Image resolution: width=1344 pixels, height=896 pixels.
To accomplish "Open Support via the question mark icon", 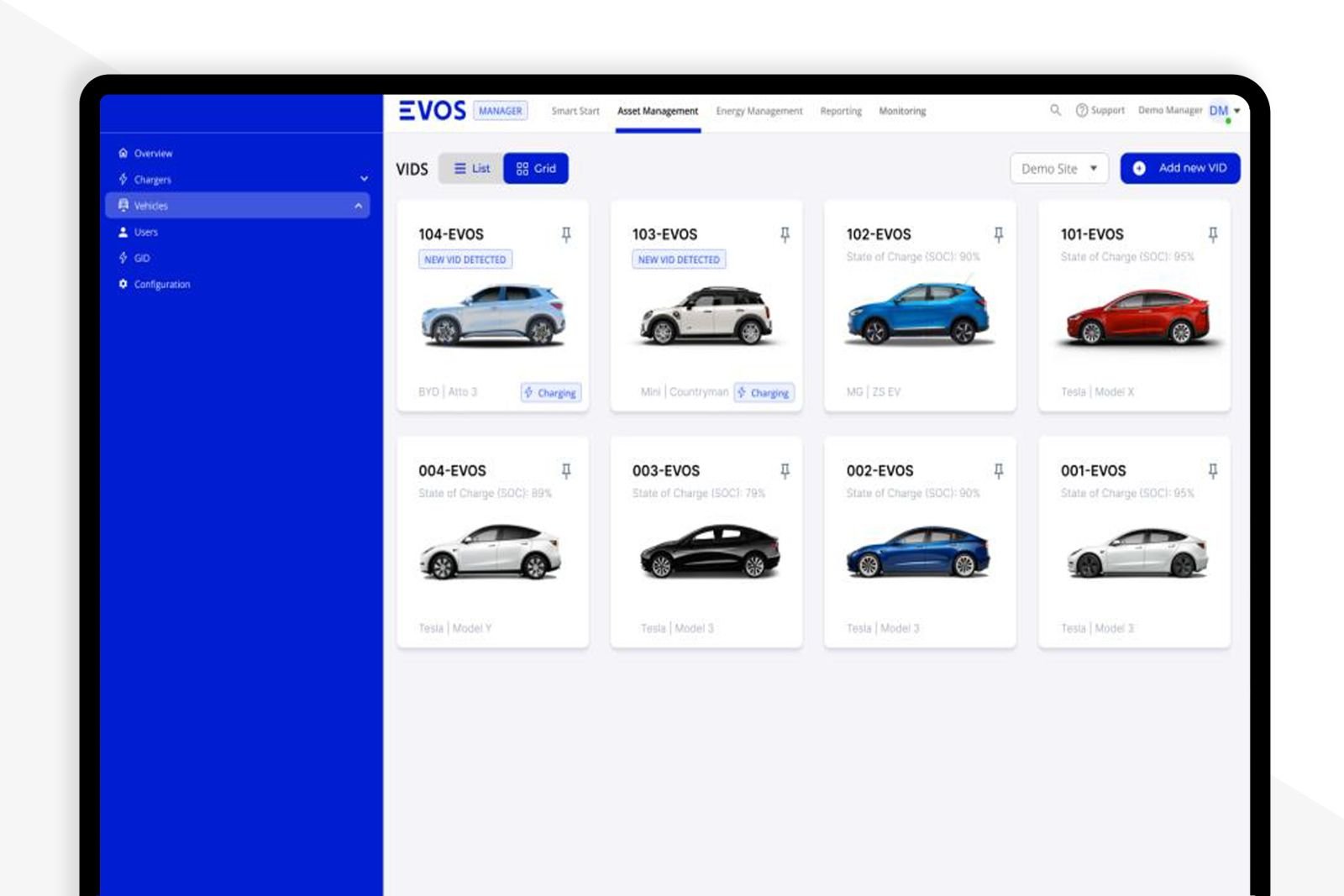I will pyautogui.click(x=1080, y=110).
